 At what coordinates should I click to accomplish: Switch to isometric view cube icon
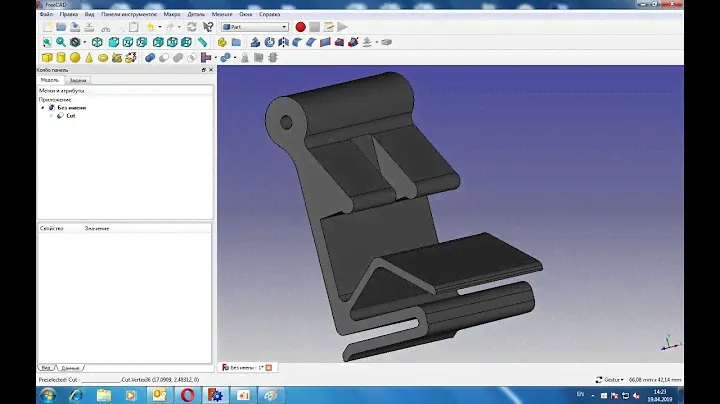tap(97, 42)
